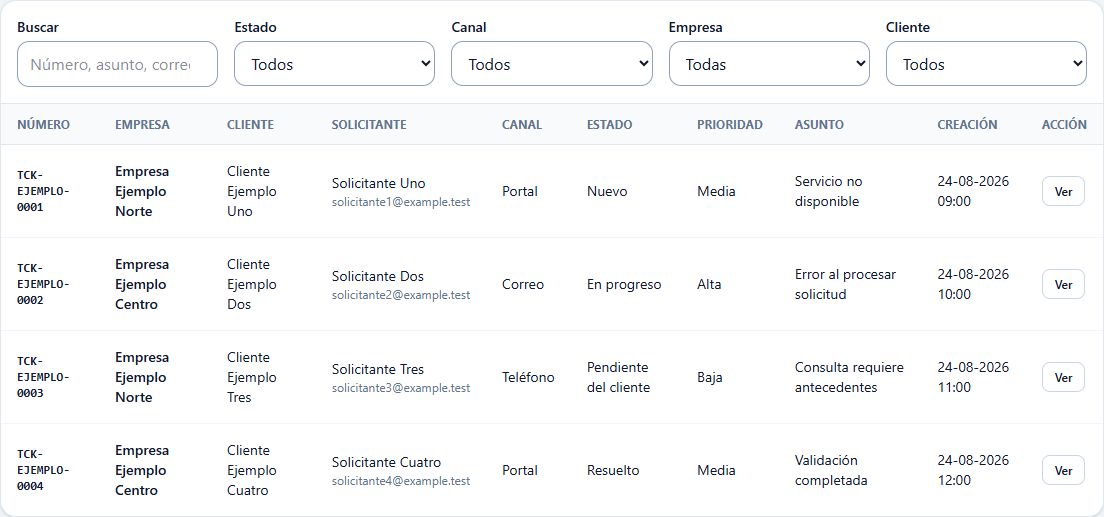Click the En progreso status cell
Viewport: 1104px width, 517px height.
[x=624, y=285]
